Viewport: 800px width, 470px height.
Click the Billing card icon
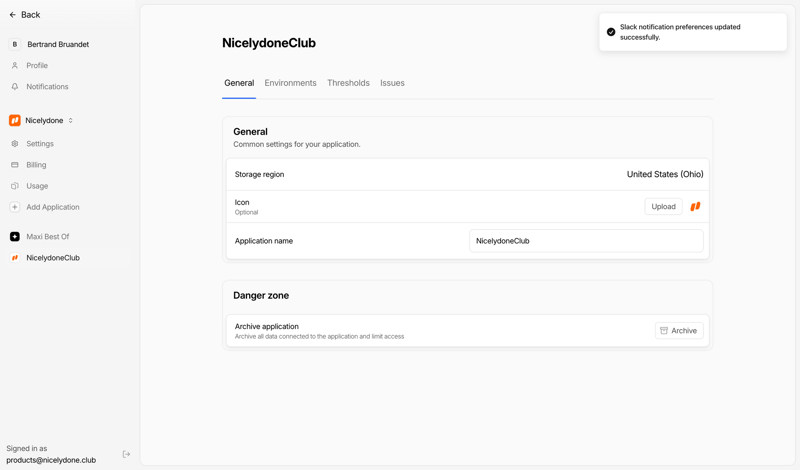(15, 165)
